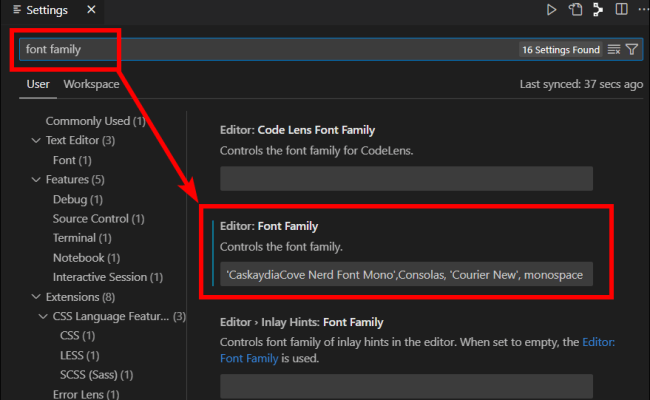The width and height of the screenshot is (650, 400).
Task: Click the Run play icon in editor toolbar
Action: (x=551, y=10)
